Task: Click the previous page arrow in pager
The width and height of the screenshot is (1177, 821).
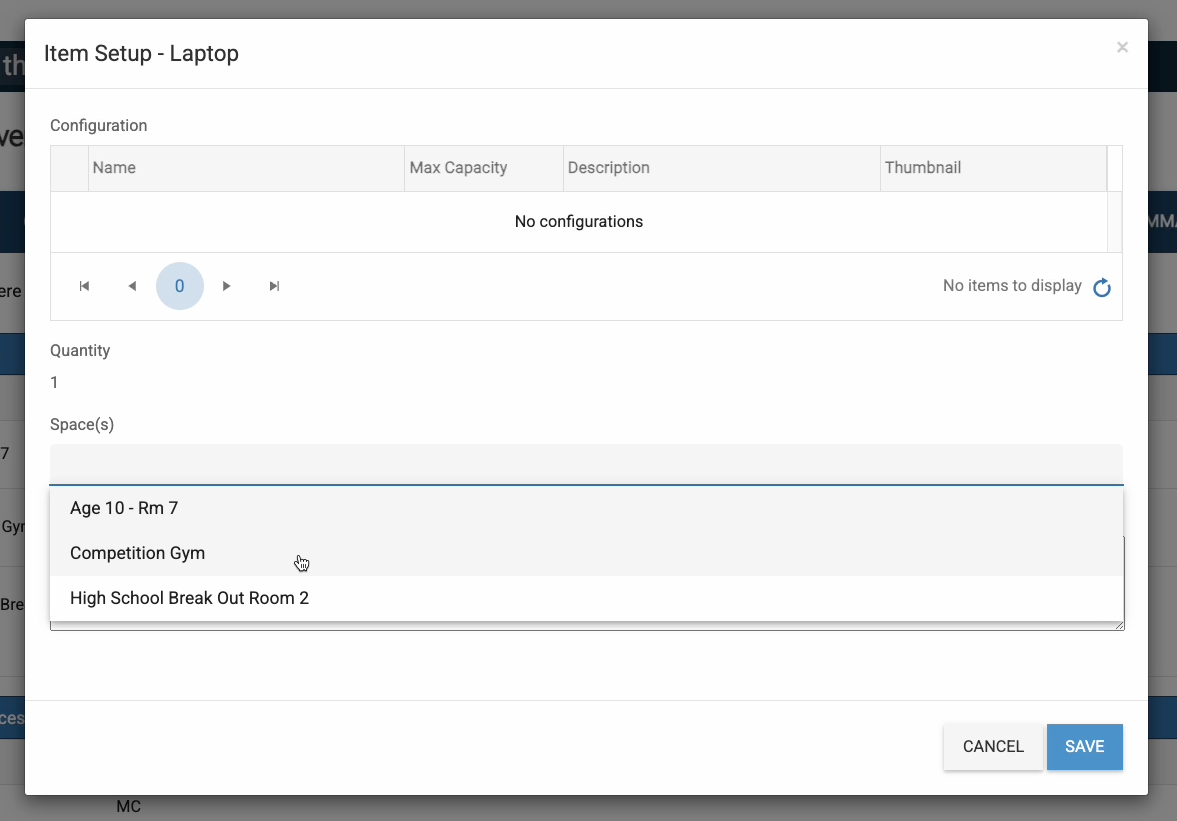Action: [x=132, y=286]
